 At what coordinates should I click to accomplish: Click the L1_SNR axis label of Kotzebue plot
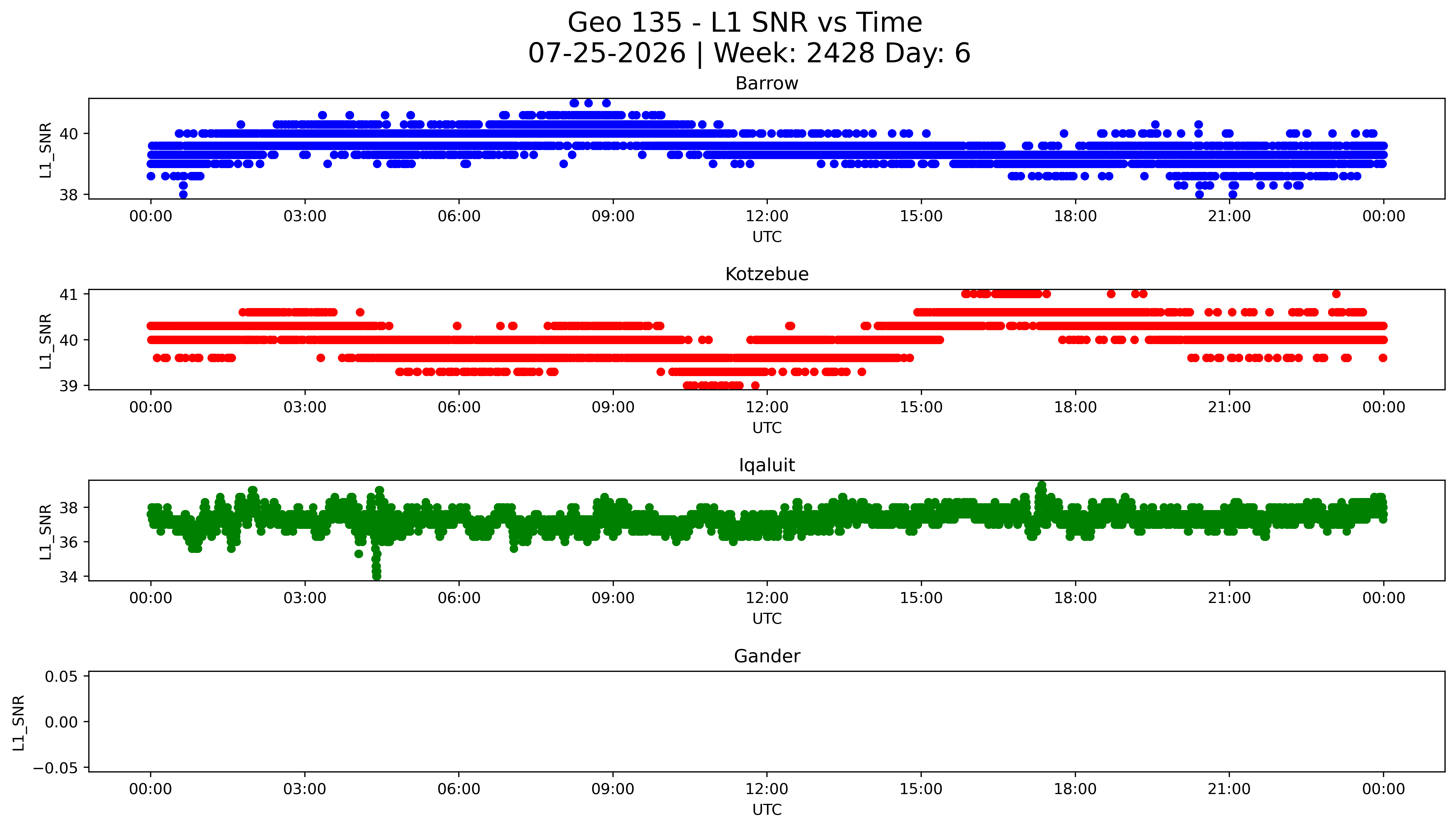[46, 341]
